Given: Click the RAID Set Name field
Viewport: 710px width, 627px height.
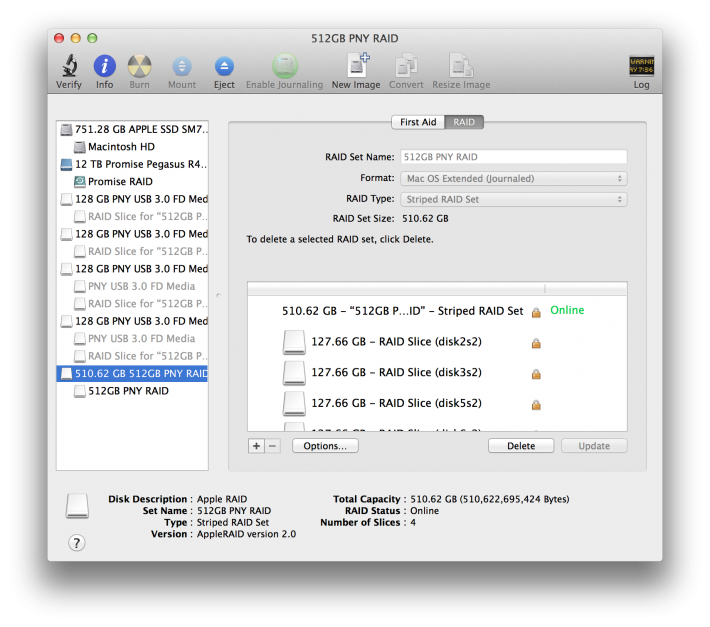Looking at the screenshot, I should coord(514,157).
